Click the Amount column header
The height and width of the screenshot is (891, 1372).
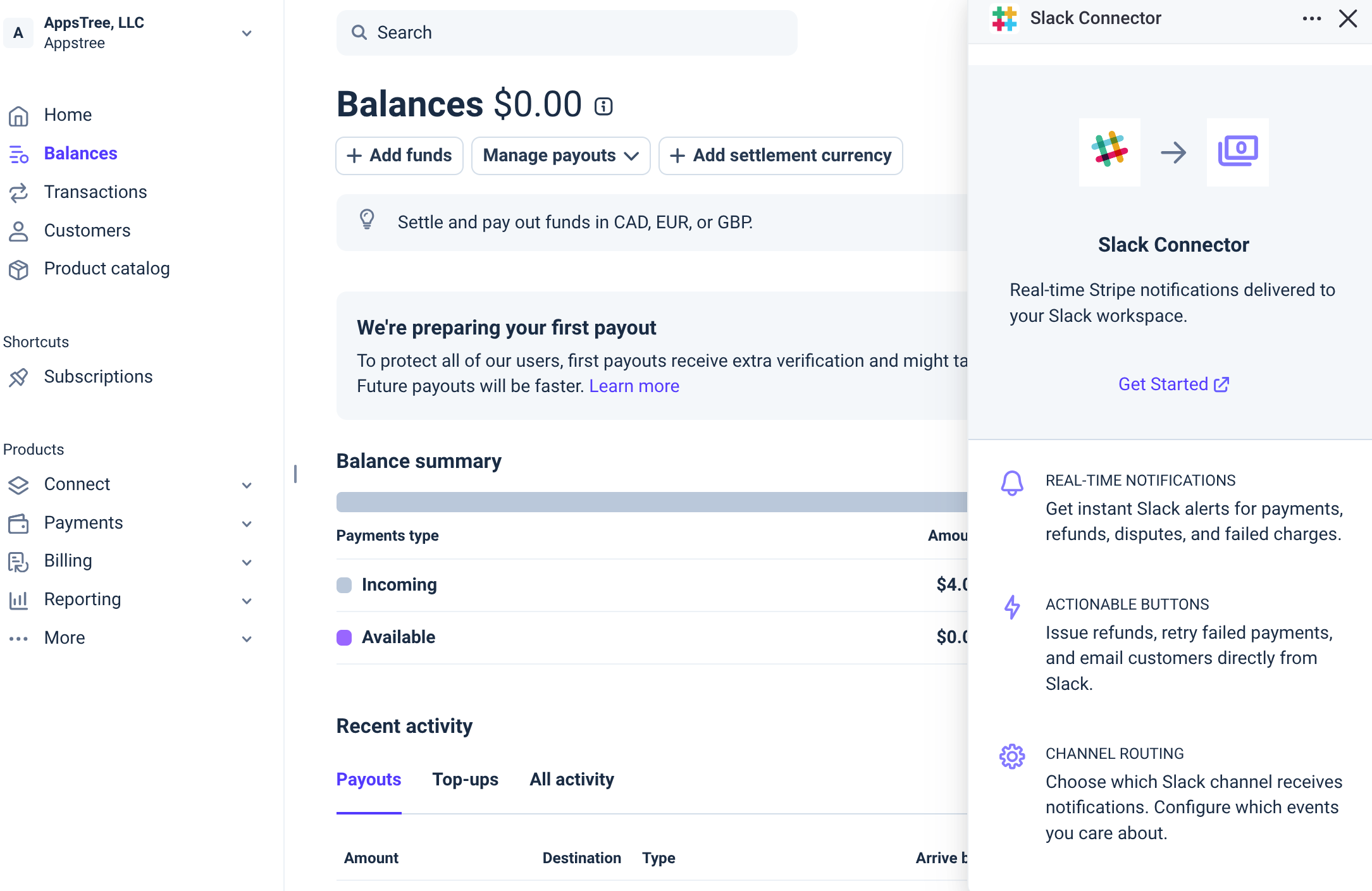pos(371,858)
